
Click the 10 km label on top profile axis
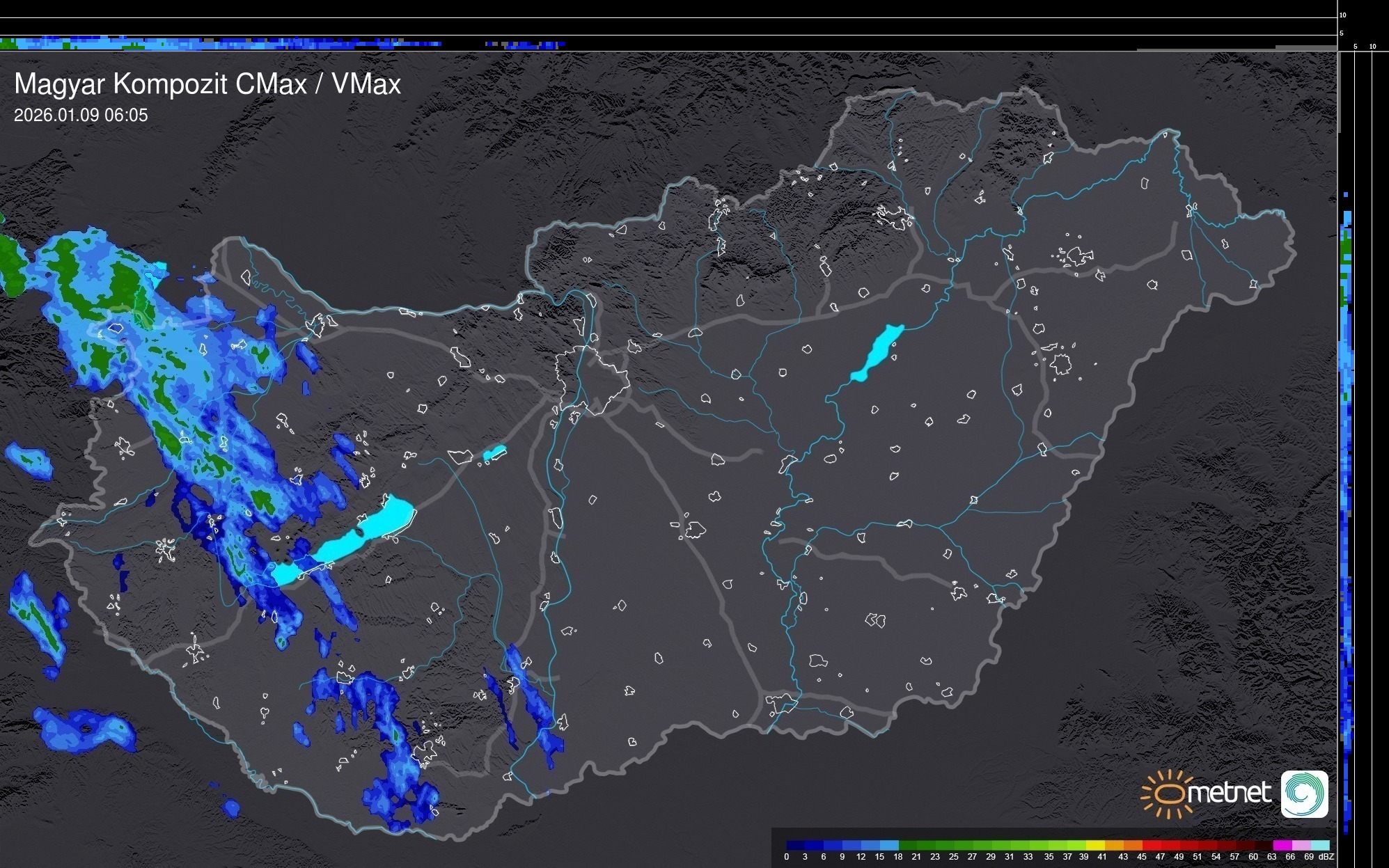click(1343, 15)
